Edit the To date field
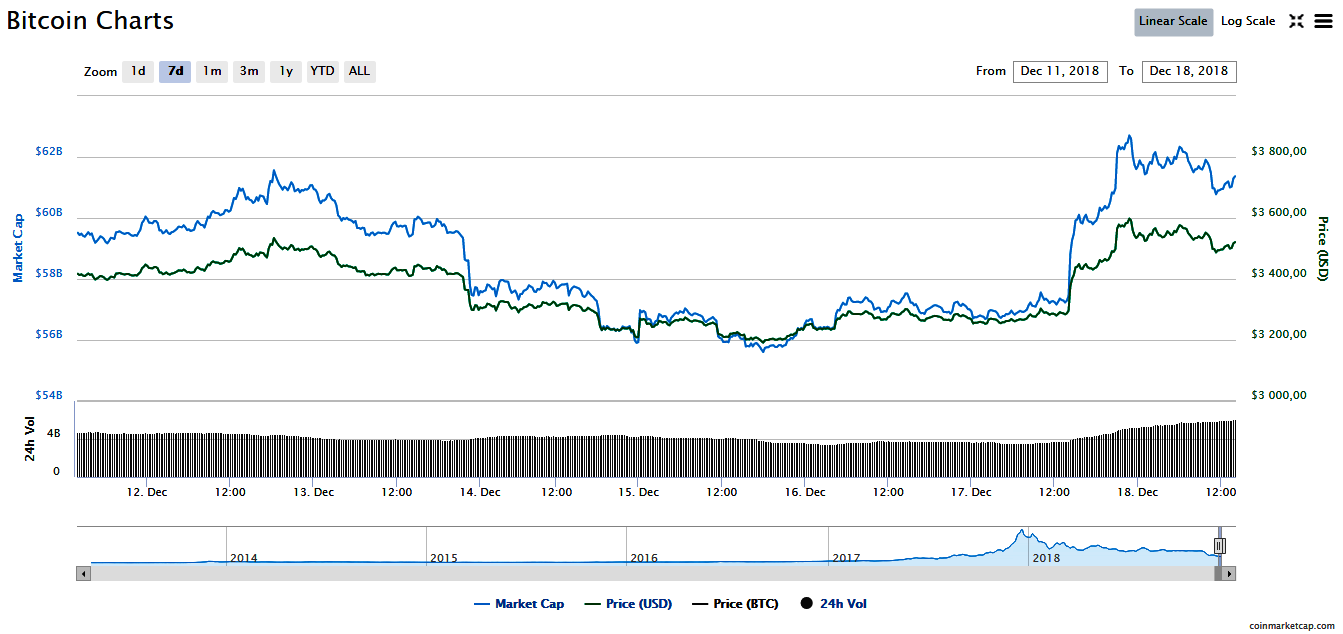Image resolution: width=1343 pixels, height=634 pixels. coord(1189,71)
